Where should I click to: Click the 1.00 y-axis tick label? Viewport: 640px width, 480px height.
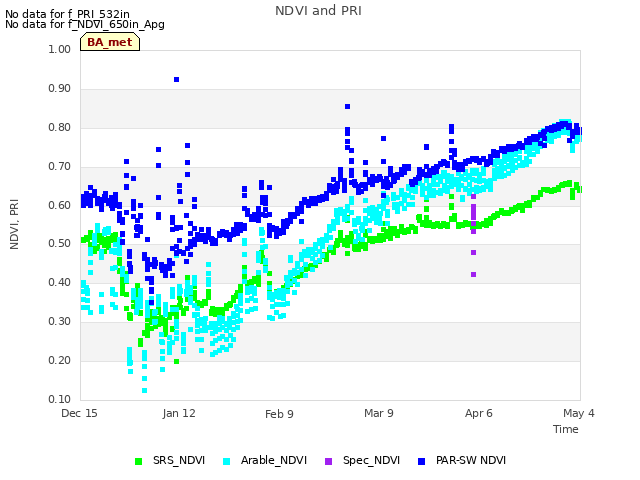(x=60, y=49)
